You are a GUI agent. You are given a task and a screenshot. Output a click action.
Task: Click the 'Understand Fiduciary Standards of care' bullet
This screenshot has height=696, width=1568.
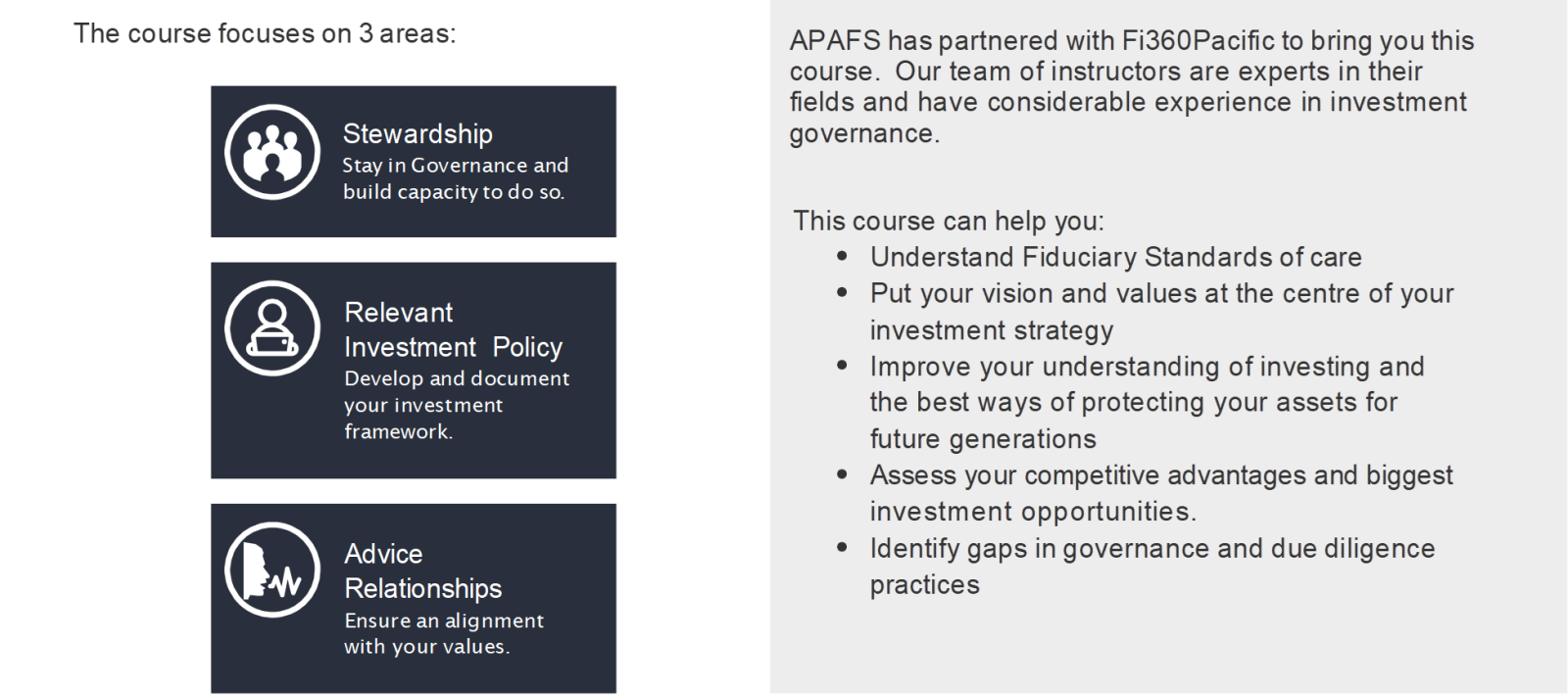(1115, 257)
